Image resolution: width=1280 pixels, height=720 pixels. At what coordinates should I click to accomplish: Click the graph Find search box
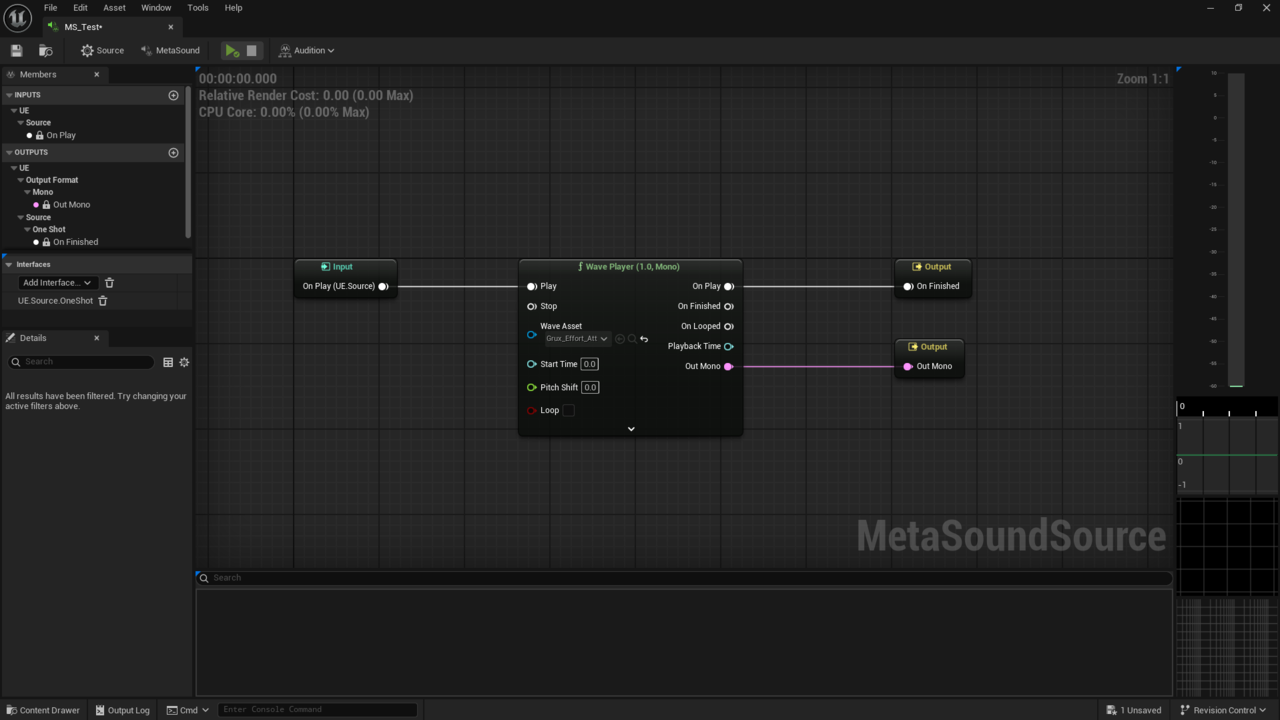tap(684, 578)
